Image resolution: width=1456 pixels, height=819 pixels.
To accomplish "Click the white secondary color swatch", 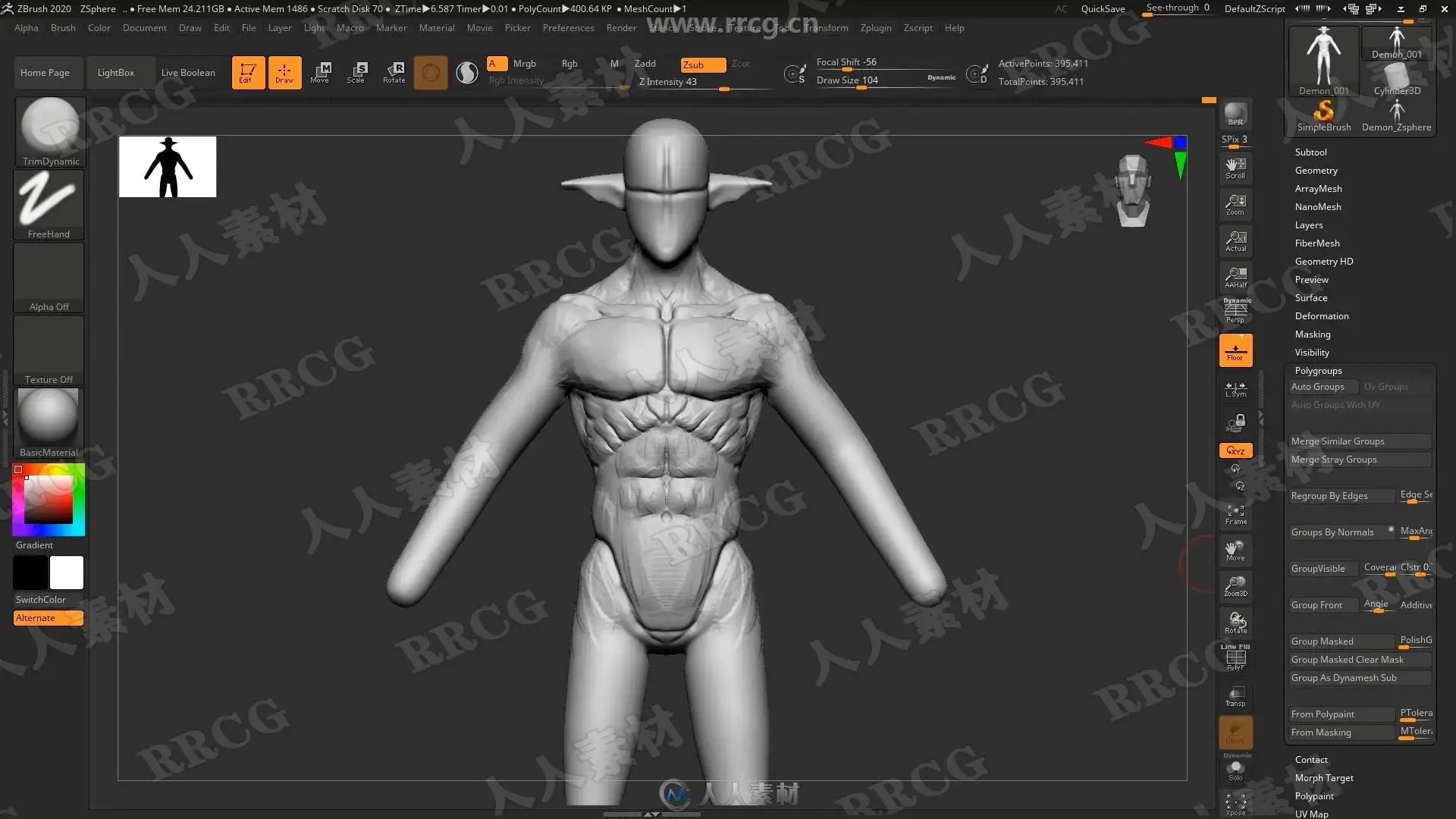I will click(67, 573).
